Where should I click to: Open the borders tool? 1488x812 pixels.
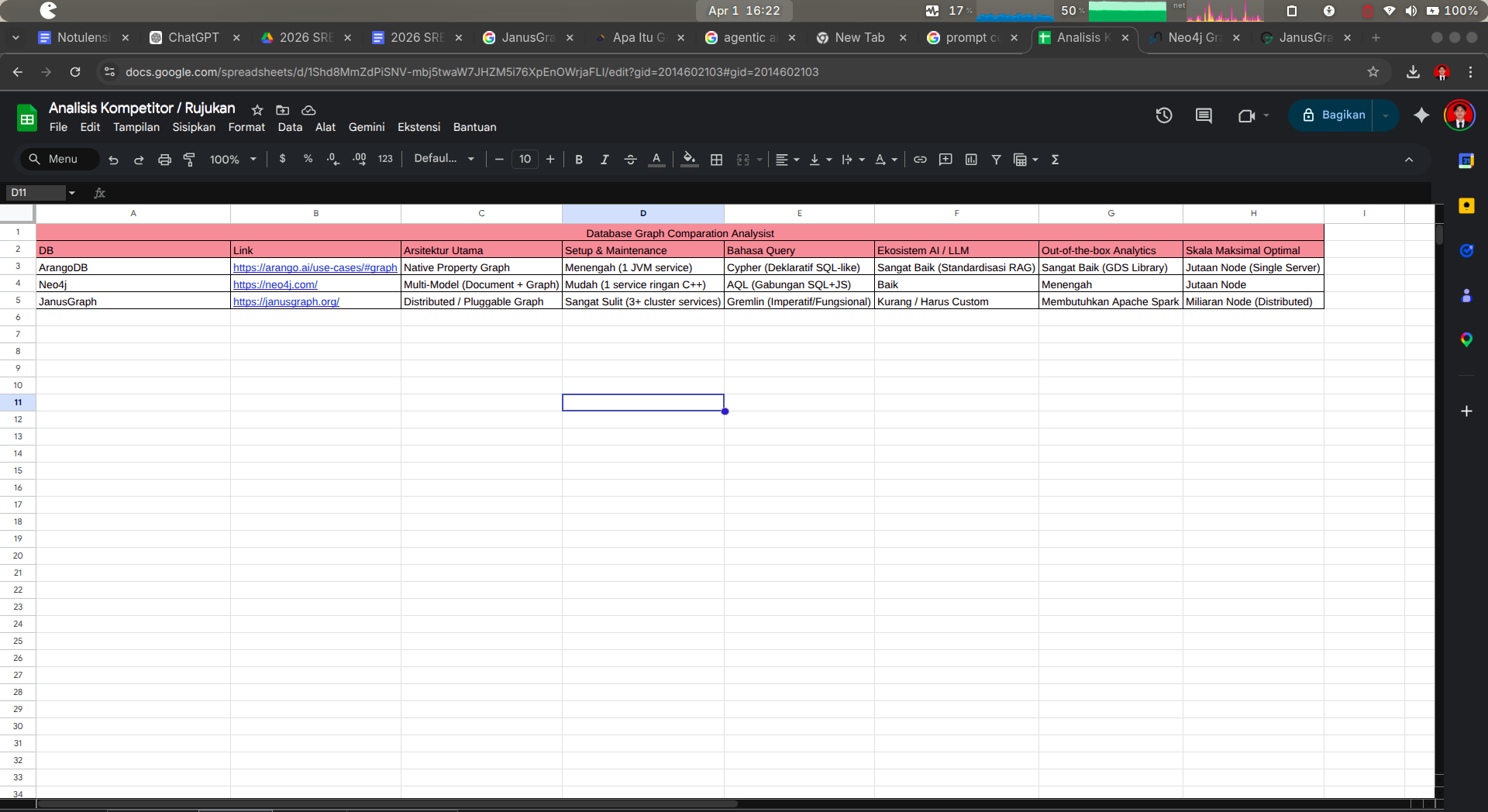(717, 160)
